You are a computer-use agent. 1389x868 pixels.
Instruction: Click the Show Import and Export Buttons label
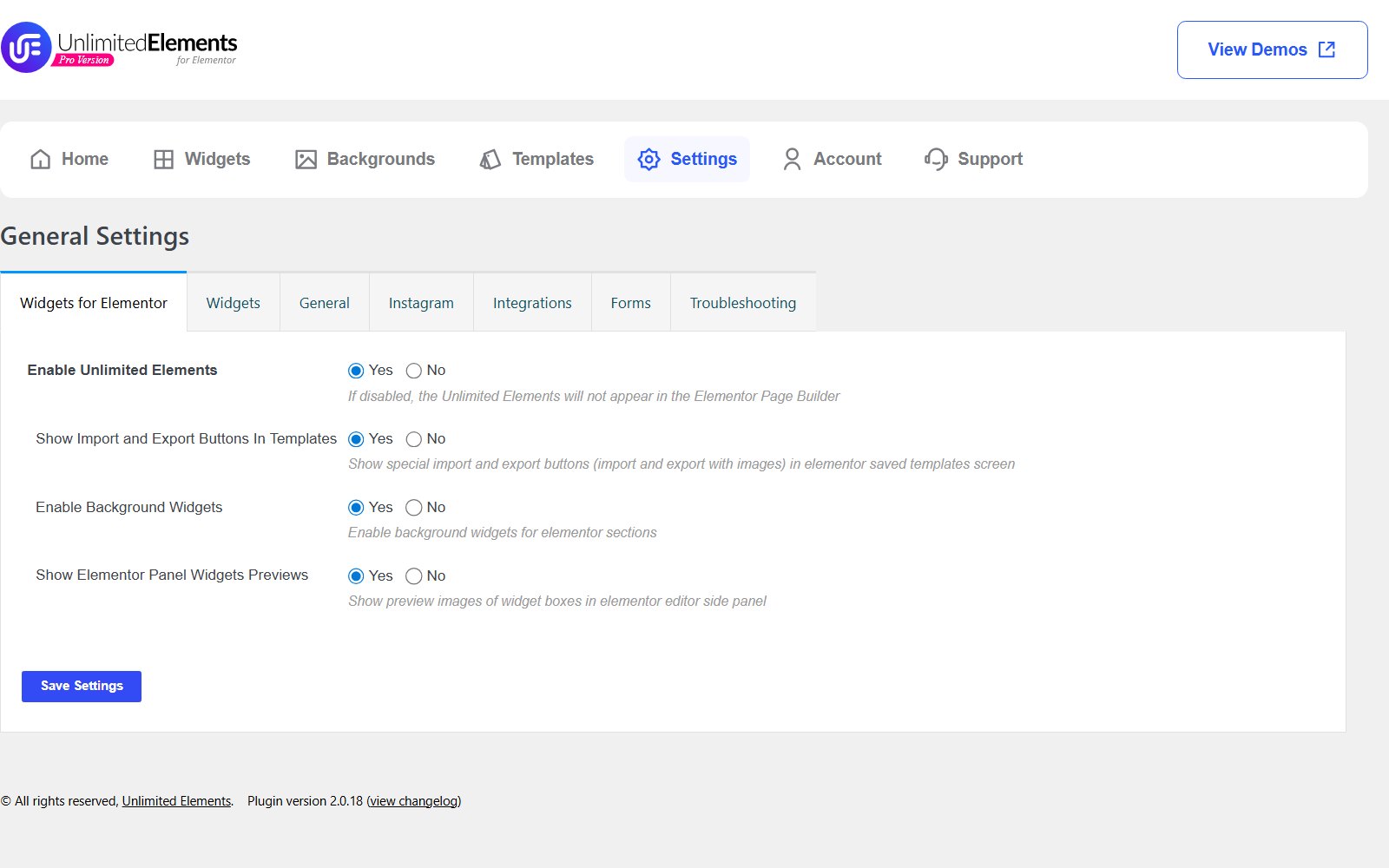coord(186,438)
